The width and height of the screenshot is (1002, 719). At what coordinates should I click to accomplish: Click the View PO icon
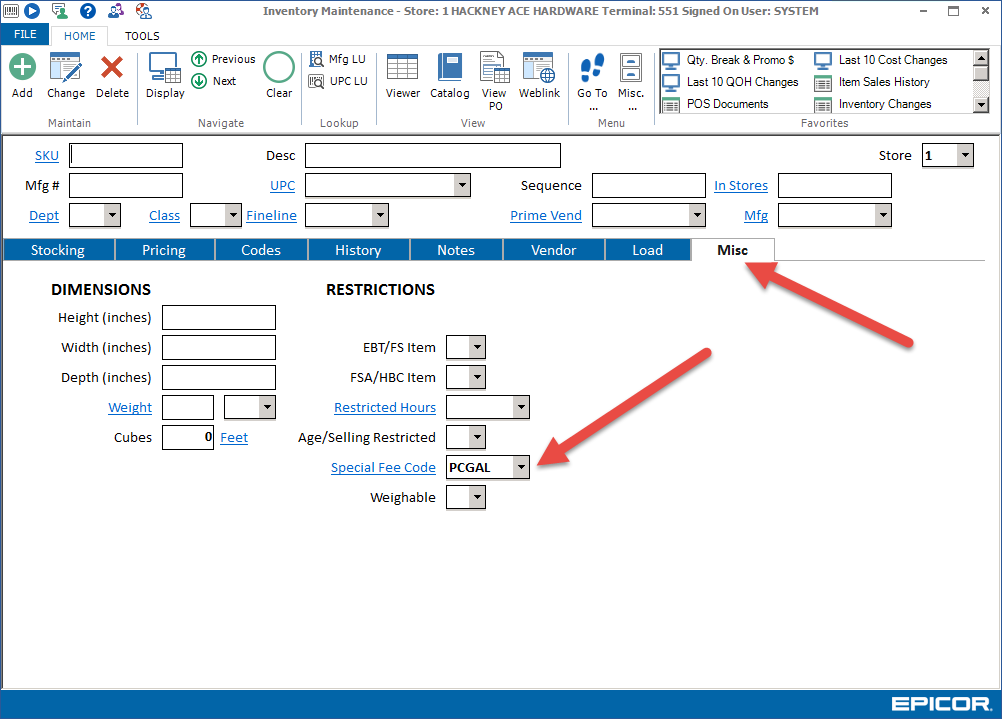coord(495,67)
